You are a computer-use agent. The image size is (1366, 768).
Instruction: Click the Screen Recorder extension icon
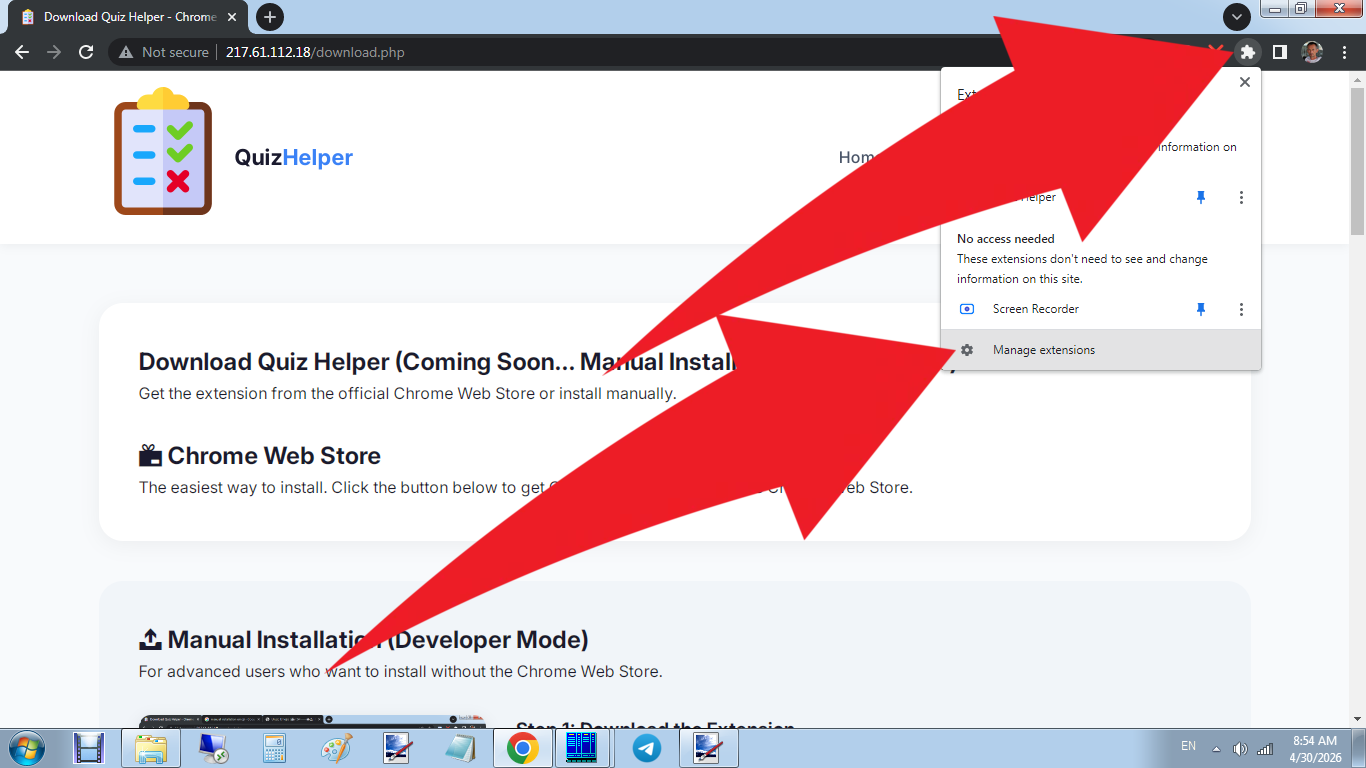tap(967, 309)
